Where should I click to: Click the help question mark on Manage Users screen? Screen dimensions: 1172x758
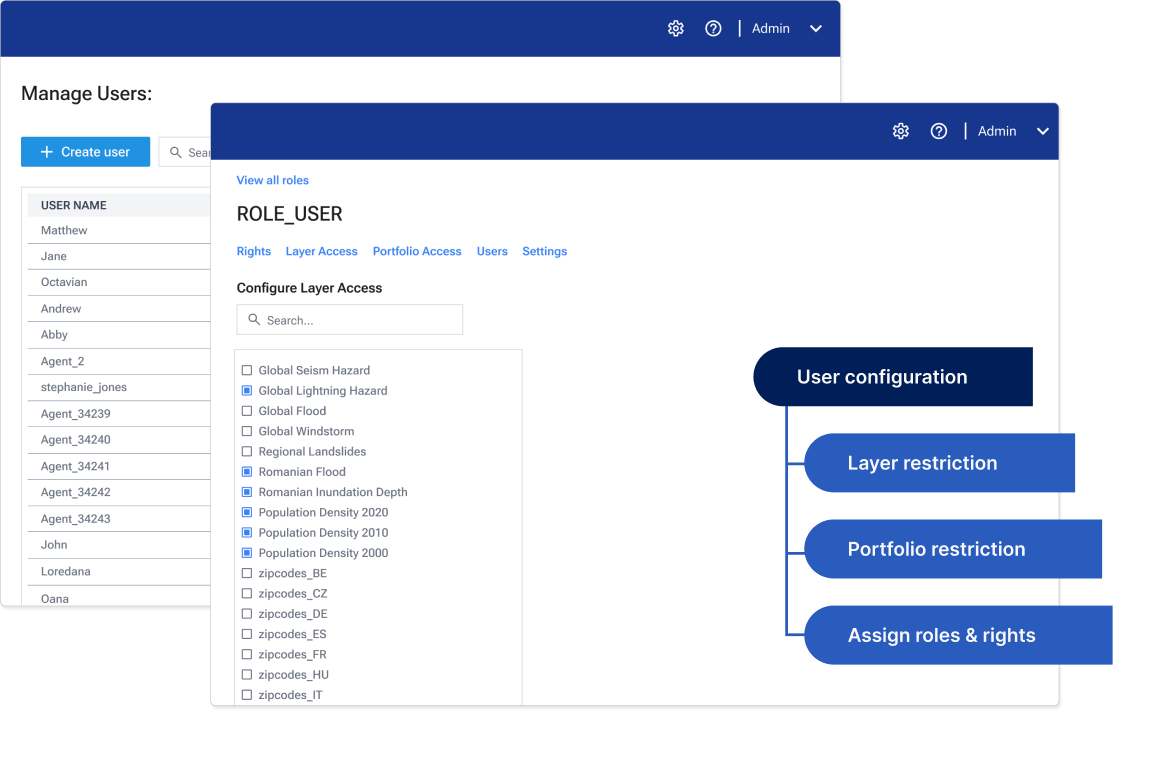(712, 28)
